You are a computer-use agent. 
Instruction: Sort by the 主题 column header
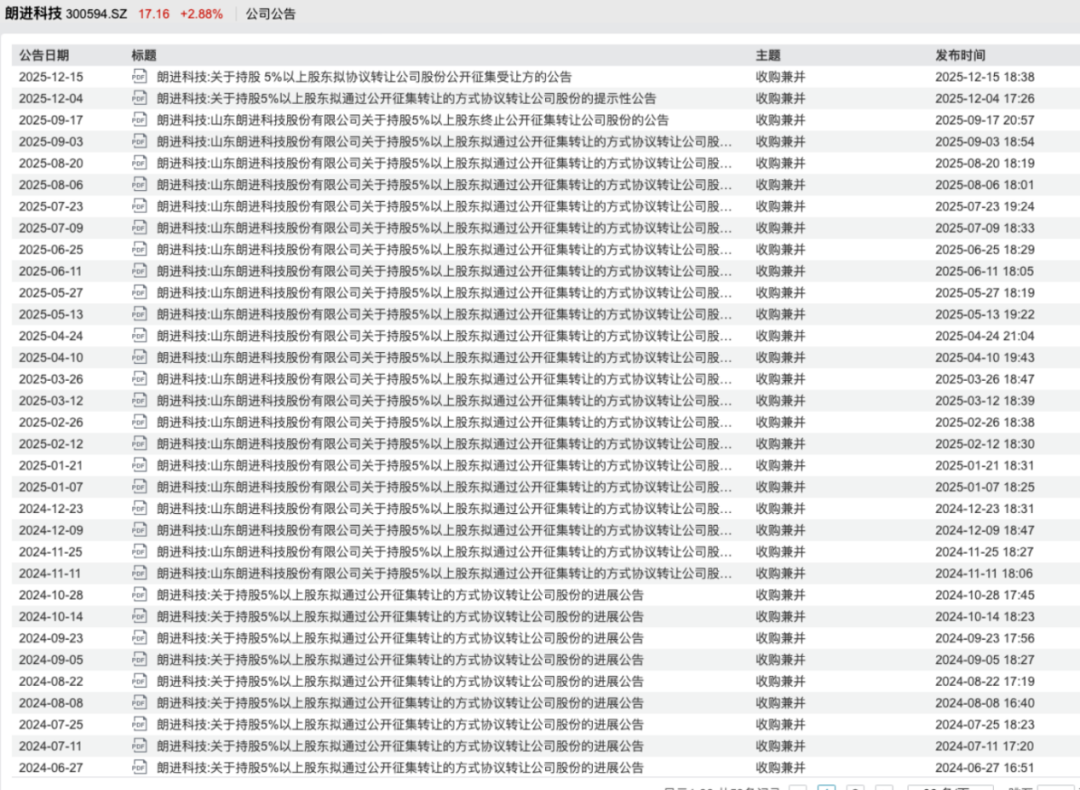click(768, 55)
